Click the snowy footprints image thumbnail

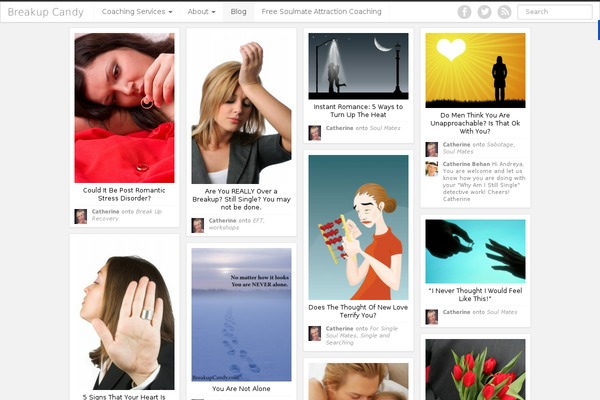(241, 315)
